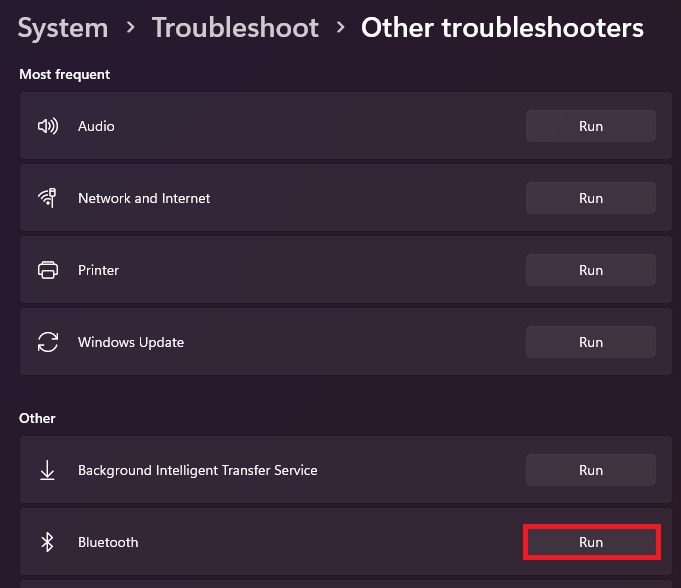
Task: Select the 'Windows Update' text label
Action: click(x=131, y=342)
